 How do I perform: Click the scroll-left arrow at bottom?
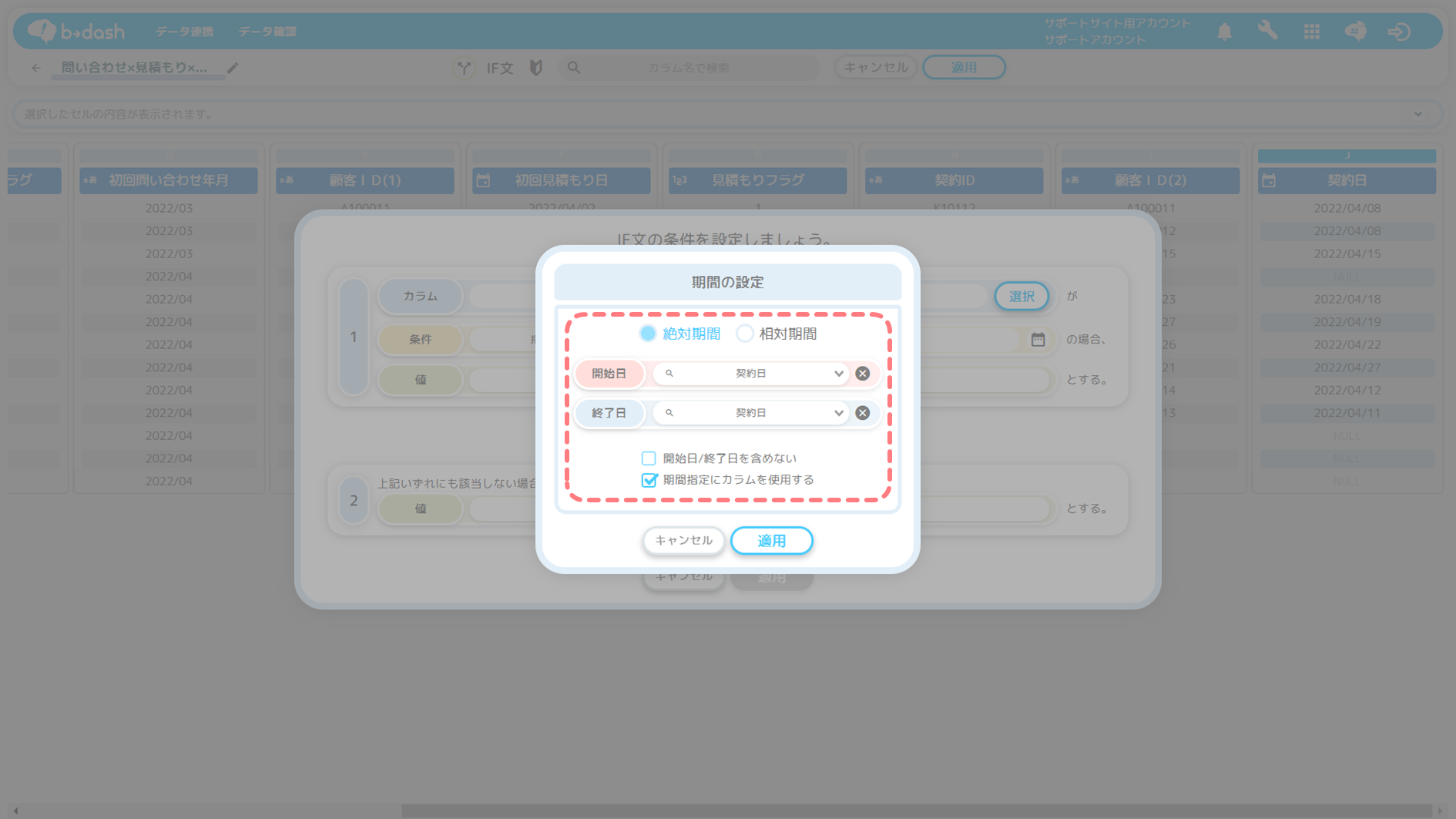coord(15,811)
